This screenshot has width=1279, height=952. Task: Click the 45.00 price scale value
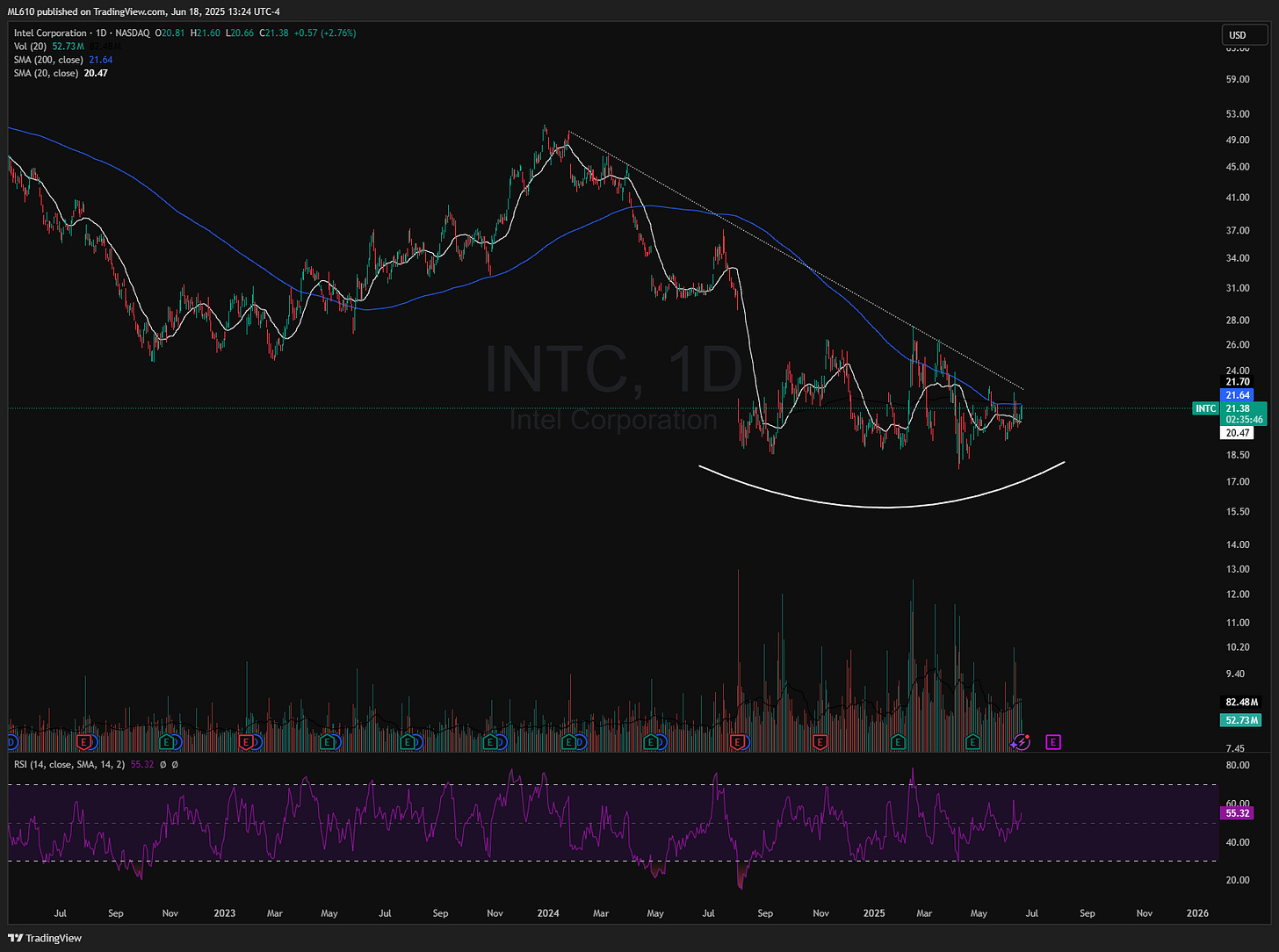[1238, 167]
